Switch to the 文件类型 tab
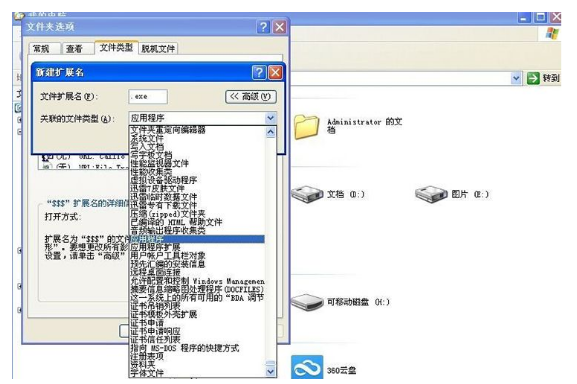Image resolution: width=577 pixels, height=384 pixels. [x=116, y=47]
